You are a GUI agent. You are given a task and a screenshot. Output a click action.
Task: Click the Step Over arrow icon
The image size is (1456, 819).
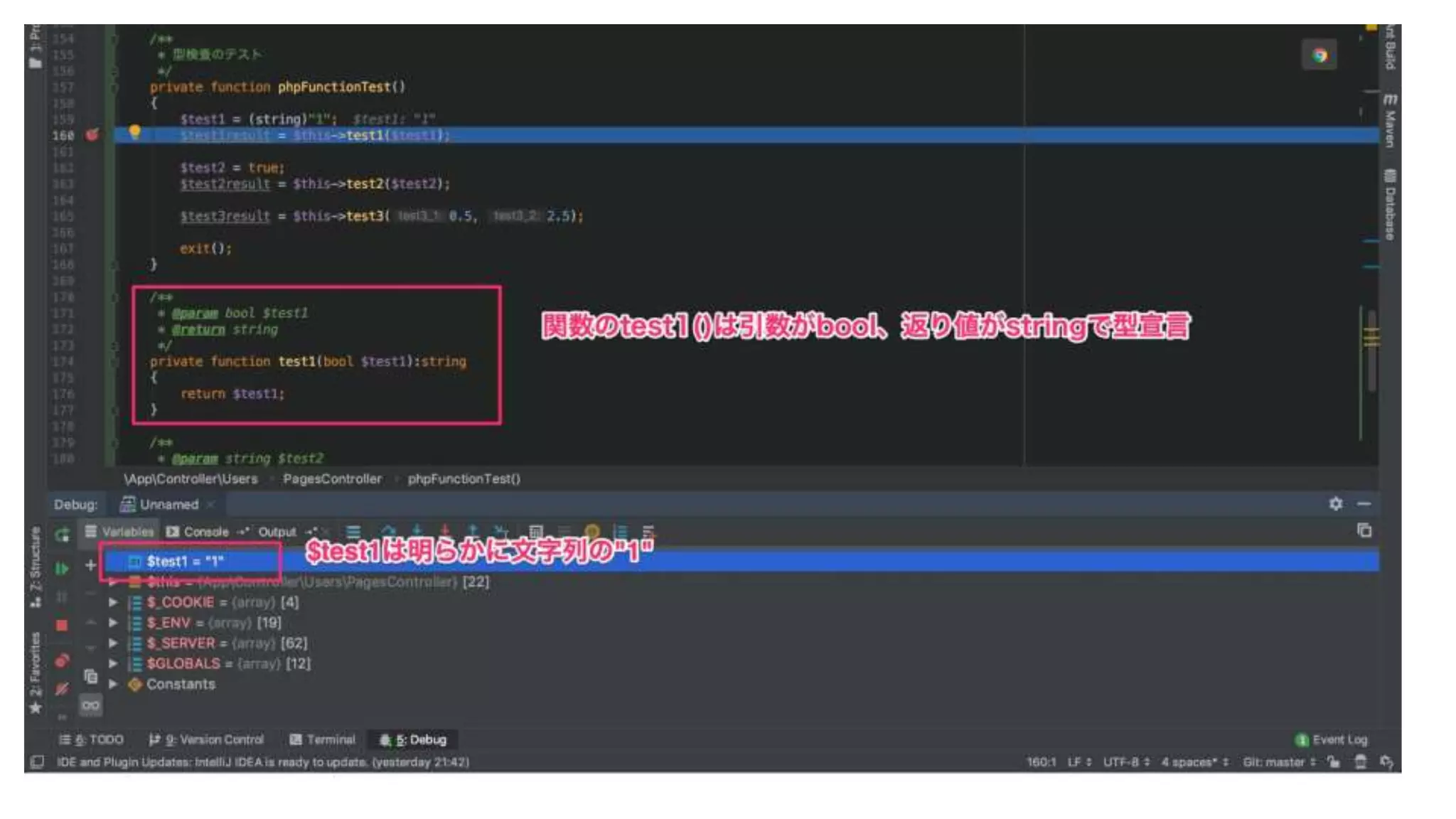pyautogui.click(x=387, y=531)
